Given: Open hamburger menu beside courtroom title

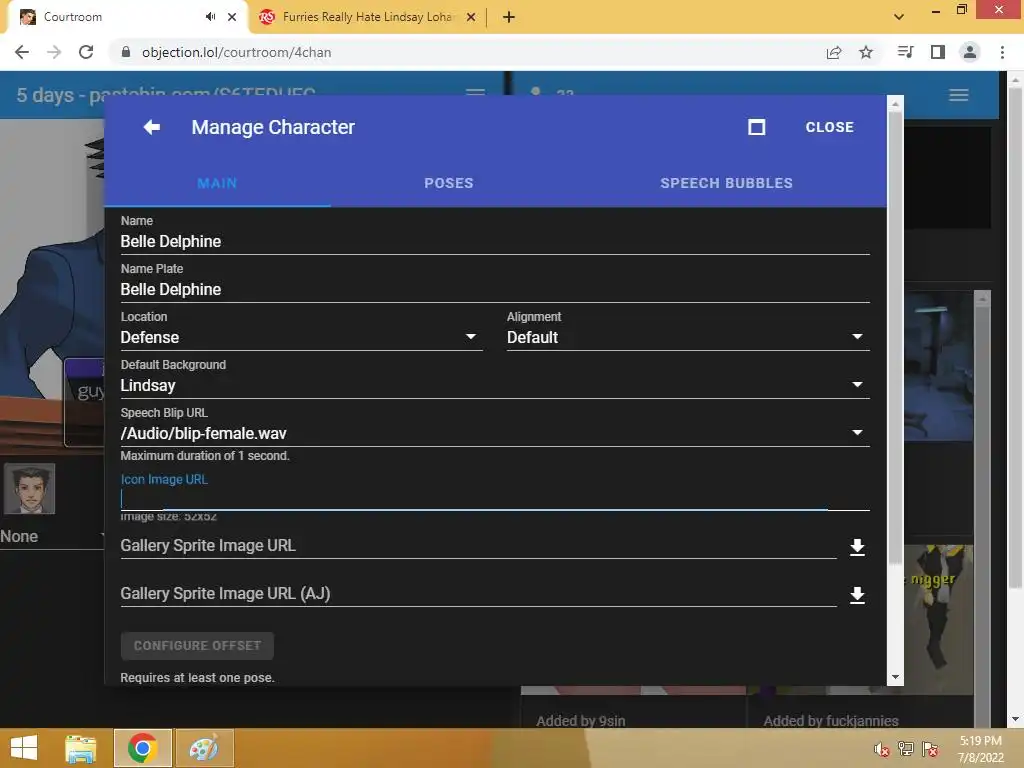Looking at the screenshot, I should pyautogui.click(x=475, y=92).
